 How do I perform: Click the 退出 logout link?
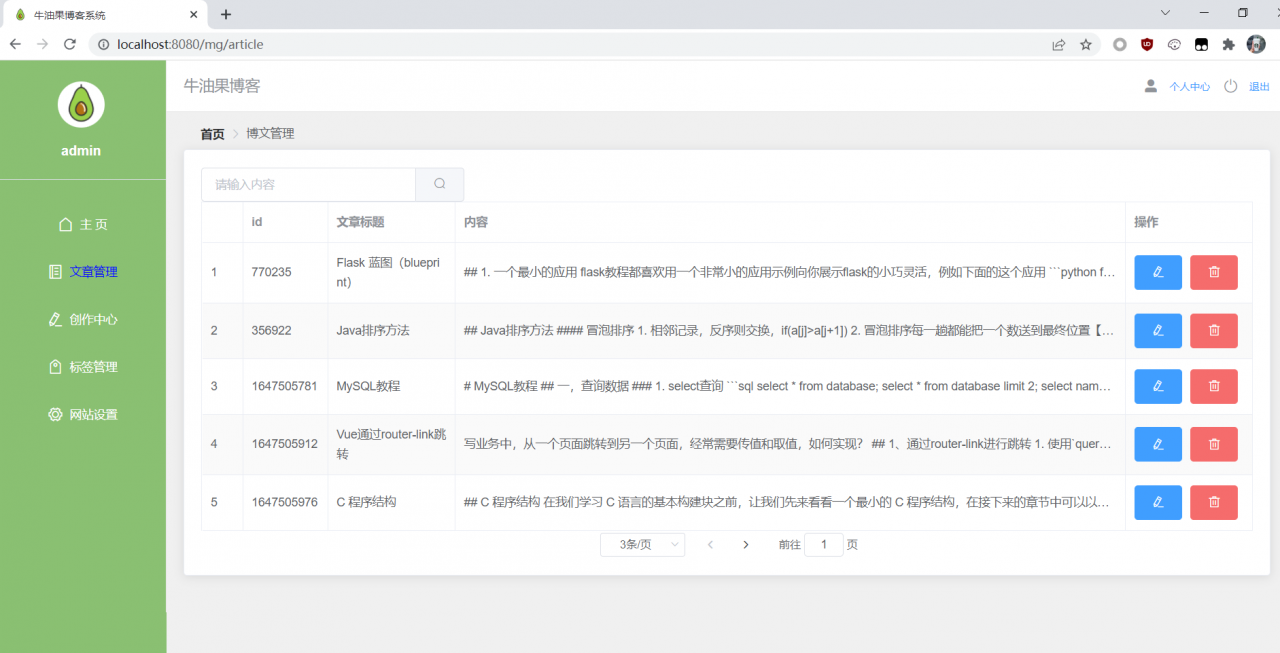click(x=1259, y=87)
